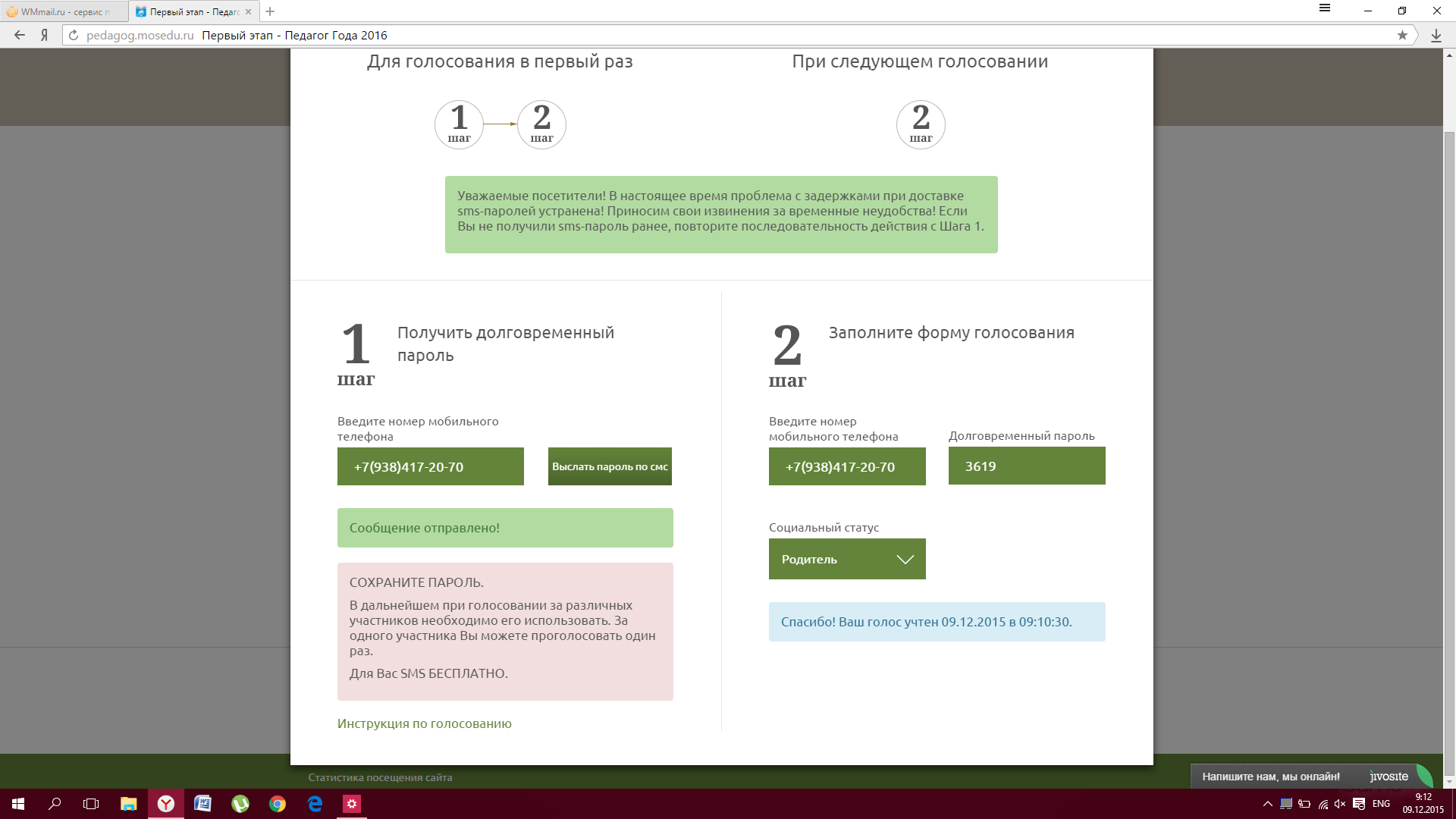Click the Для голосования в первый раз heading

click(500, 61)
